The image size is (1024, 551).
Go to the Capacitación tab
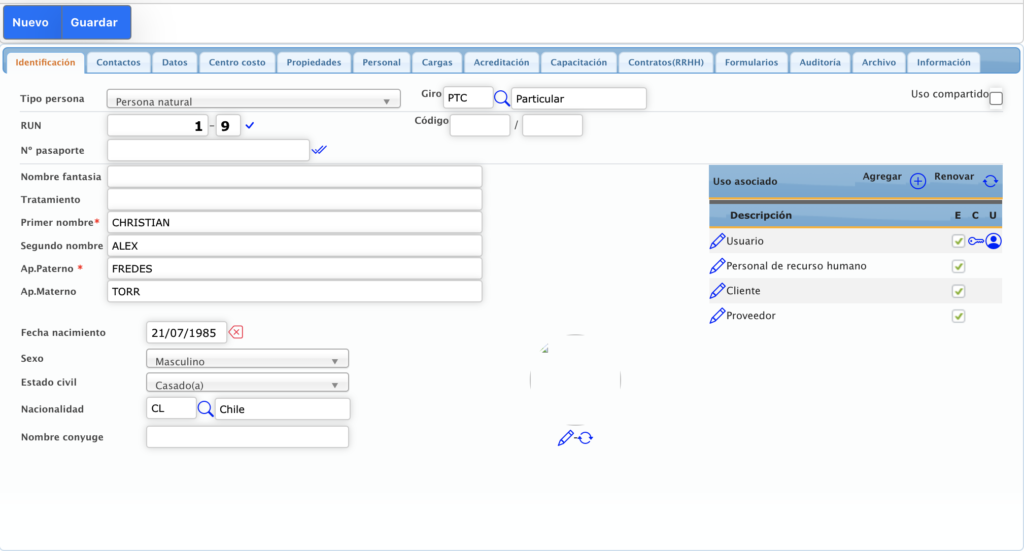579,63
